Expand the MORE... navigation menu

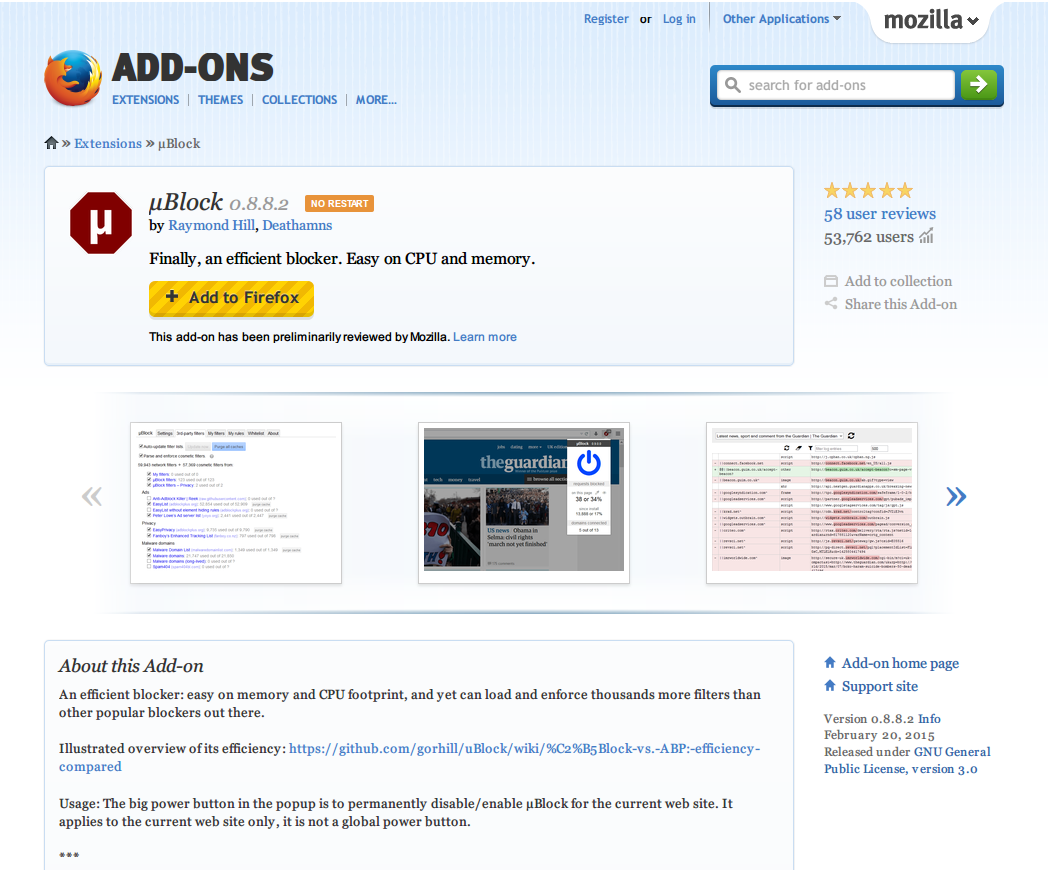click(376, 99)
